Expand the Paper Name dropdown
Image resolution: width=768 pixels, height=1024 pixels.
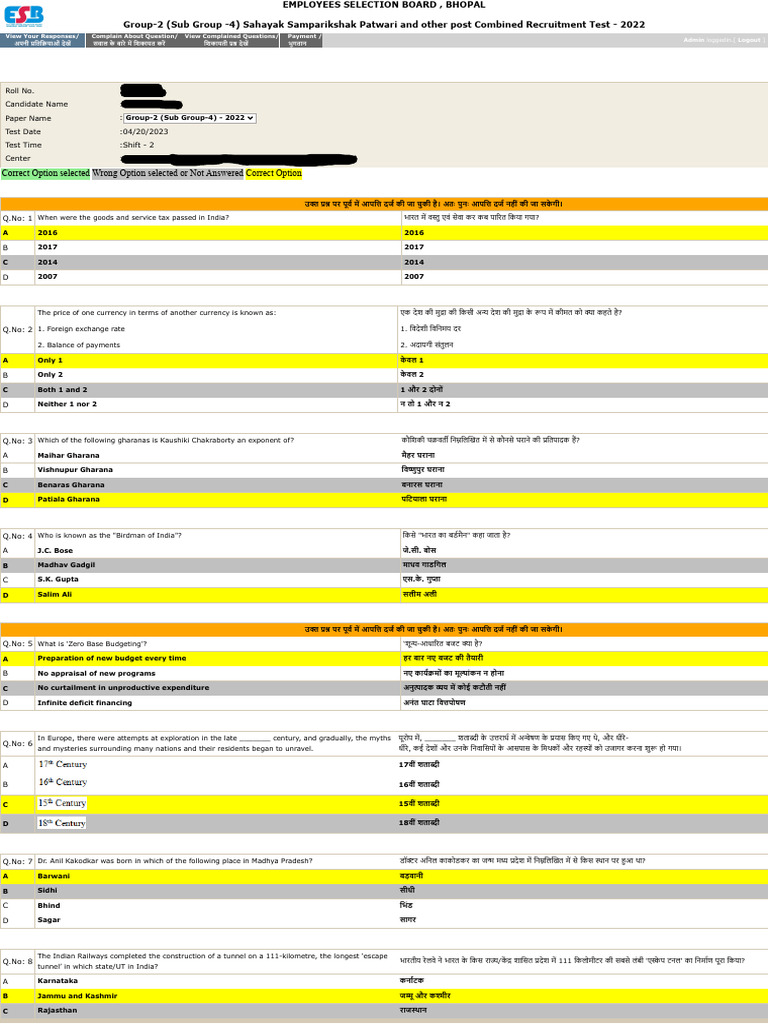tap(189, 118)
